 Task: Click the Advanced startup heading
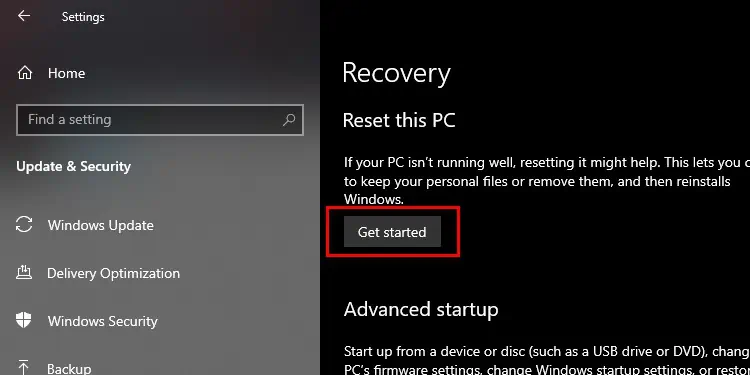tap(421, 309)
